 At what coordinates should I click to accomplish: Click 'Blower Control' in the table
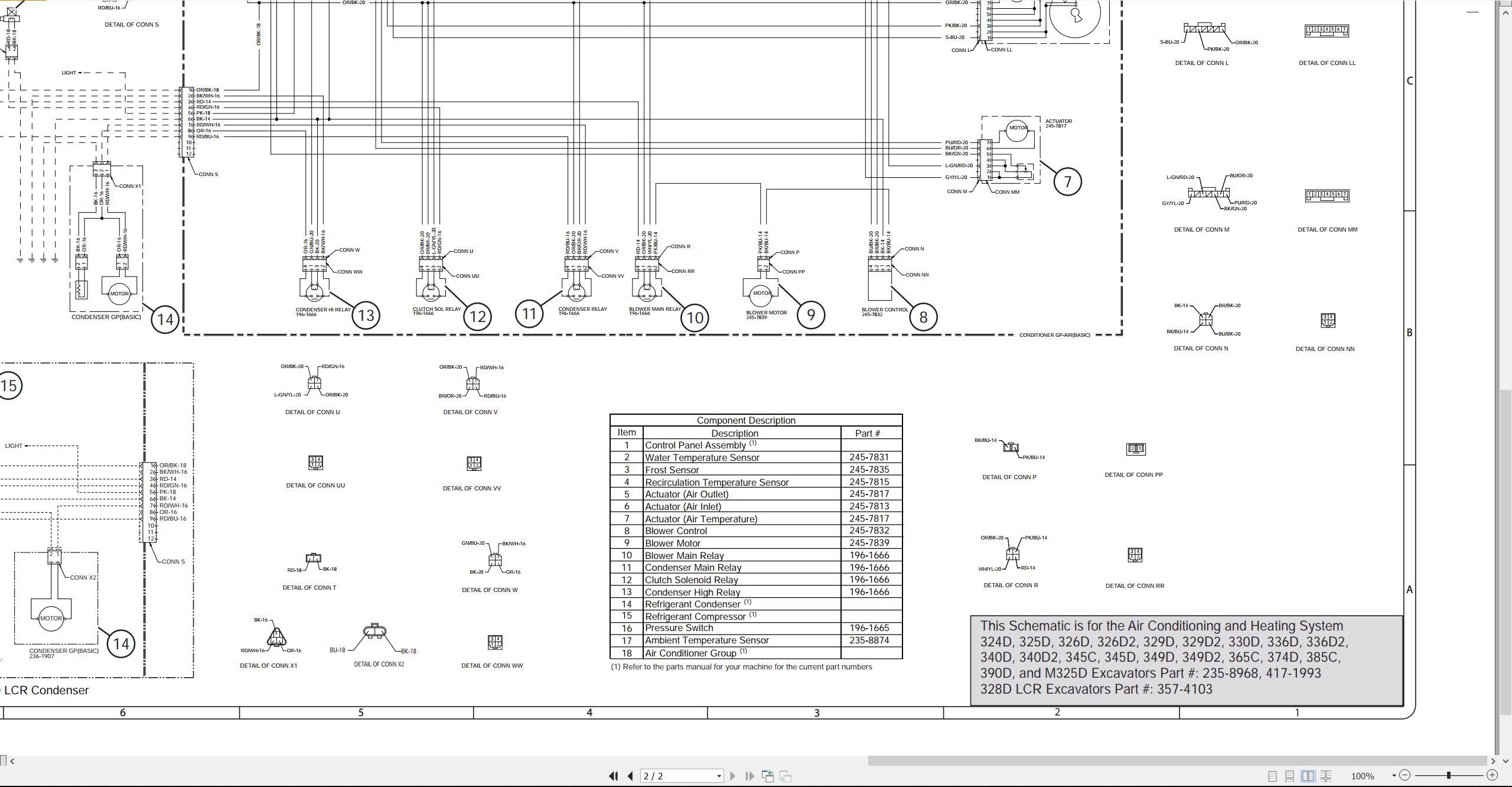(x=676, y=531)
